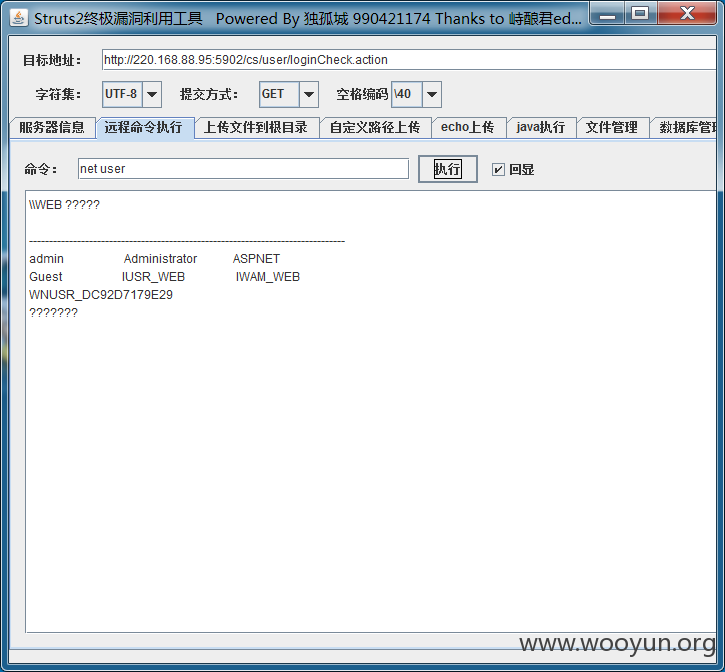Viewport: 725px width, 672px height.
Task: Click the Guest entry in output
Action: (x=45, y=277)
